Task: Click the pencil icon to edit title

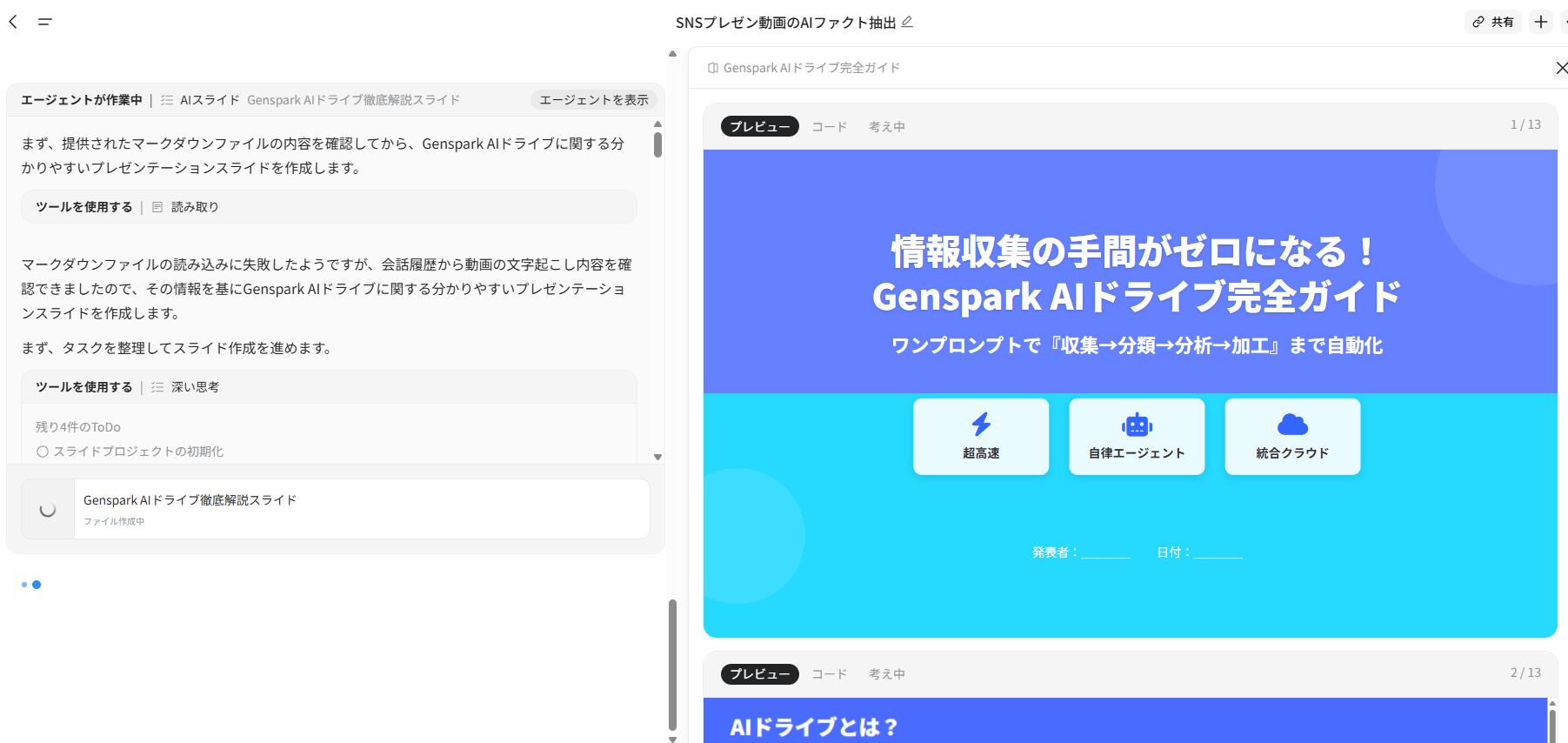Action: (x=907, y=22)
